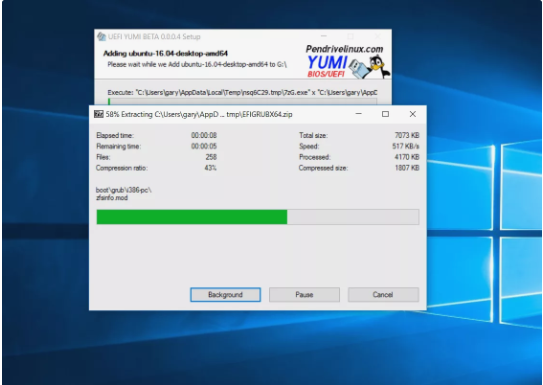The height and width of the screenshot is (385, 543).
Task: Pause the extraction
Action: (304, 295)
